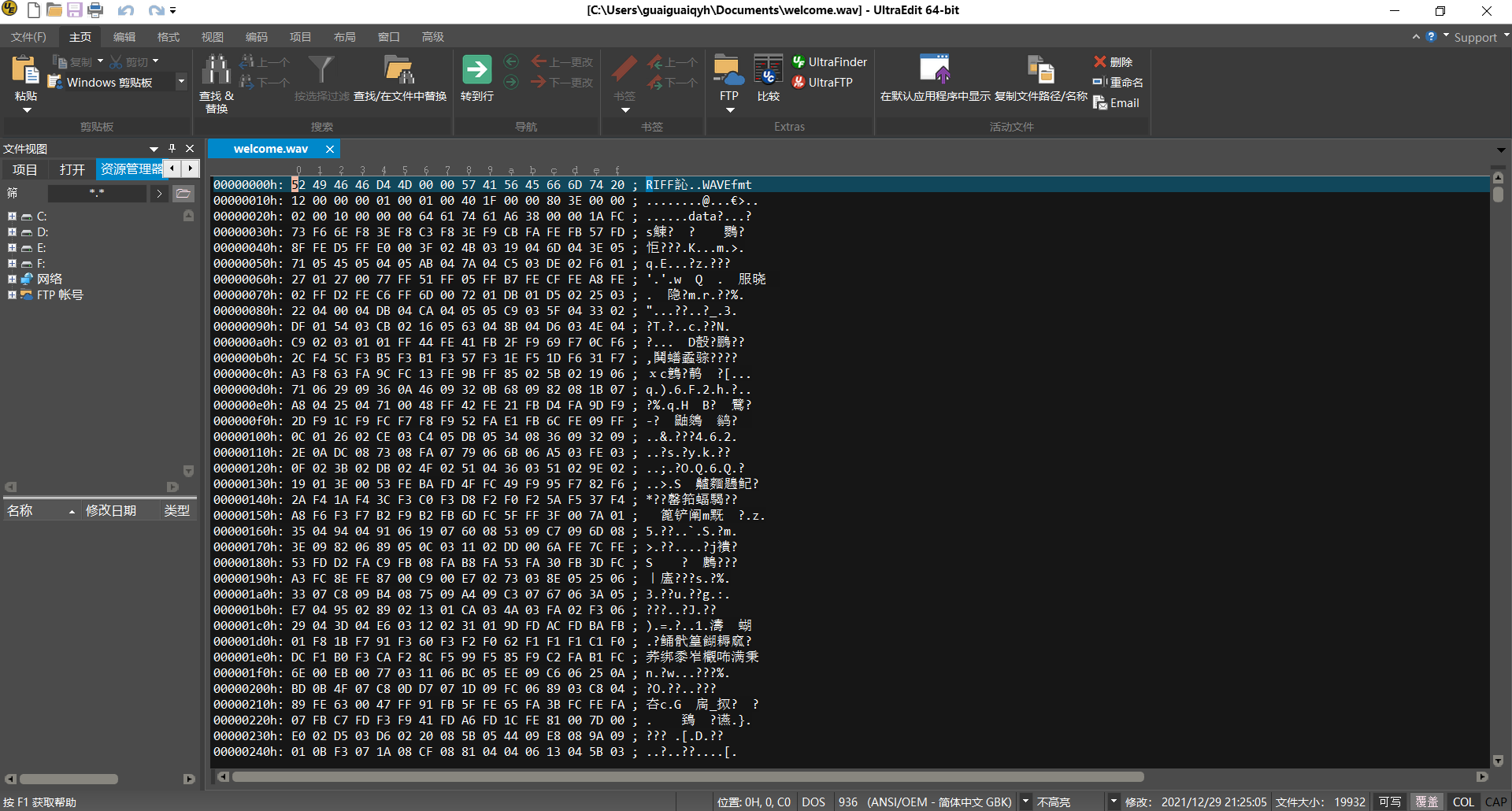Viewport: 1512px width, 811px height.
Task: Click the Previous Change button
Action: pos(562,61)
